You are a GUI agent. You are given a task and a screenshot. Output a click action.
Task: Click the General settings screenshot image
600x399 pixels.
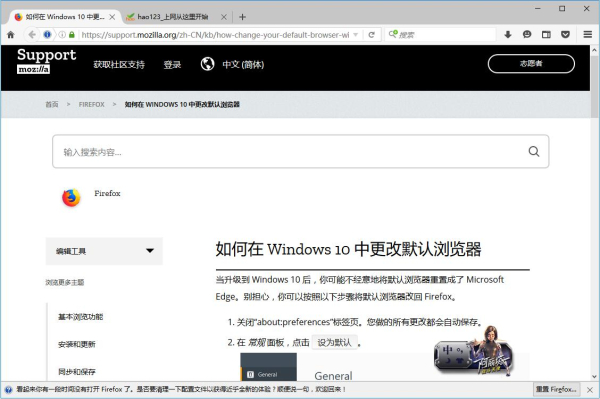tap(385, 367)
